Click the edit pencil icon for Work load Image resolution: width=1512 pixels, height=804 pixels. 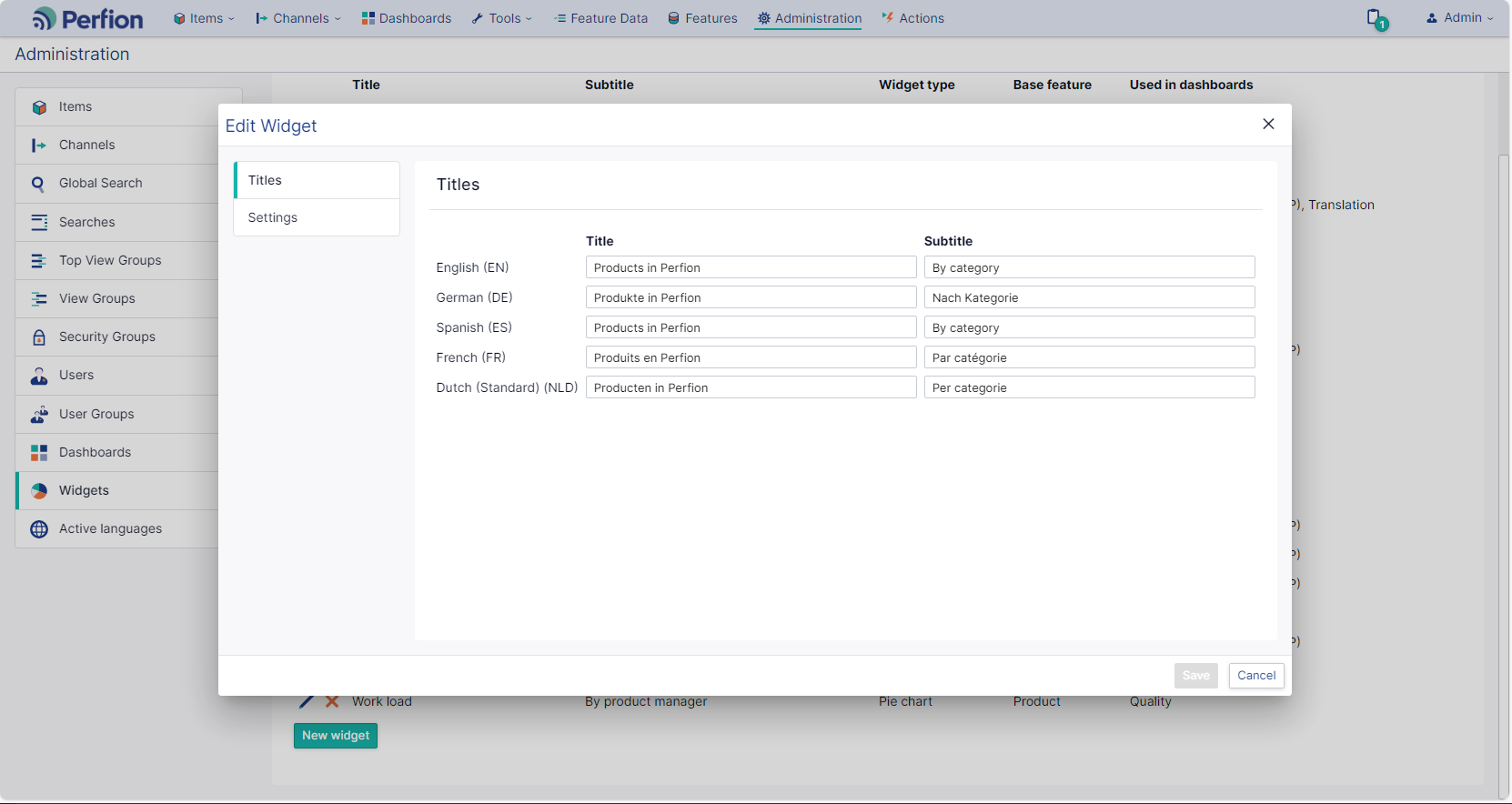[307, 701]
